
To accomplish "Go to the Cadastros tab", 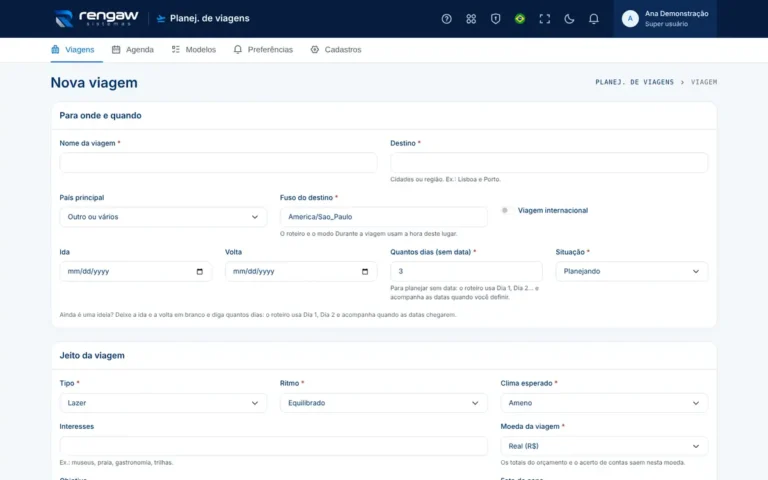I will 336,49.
